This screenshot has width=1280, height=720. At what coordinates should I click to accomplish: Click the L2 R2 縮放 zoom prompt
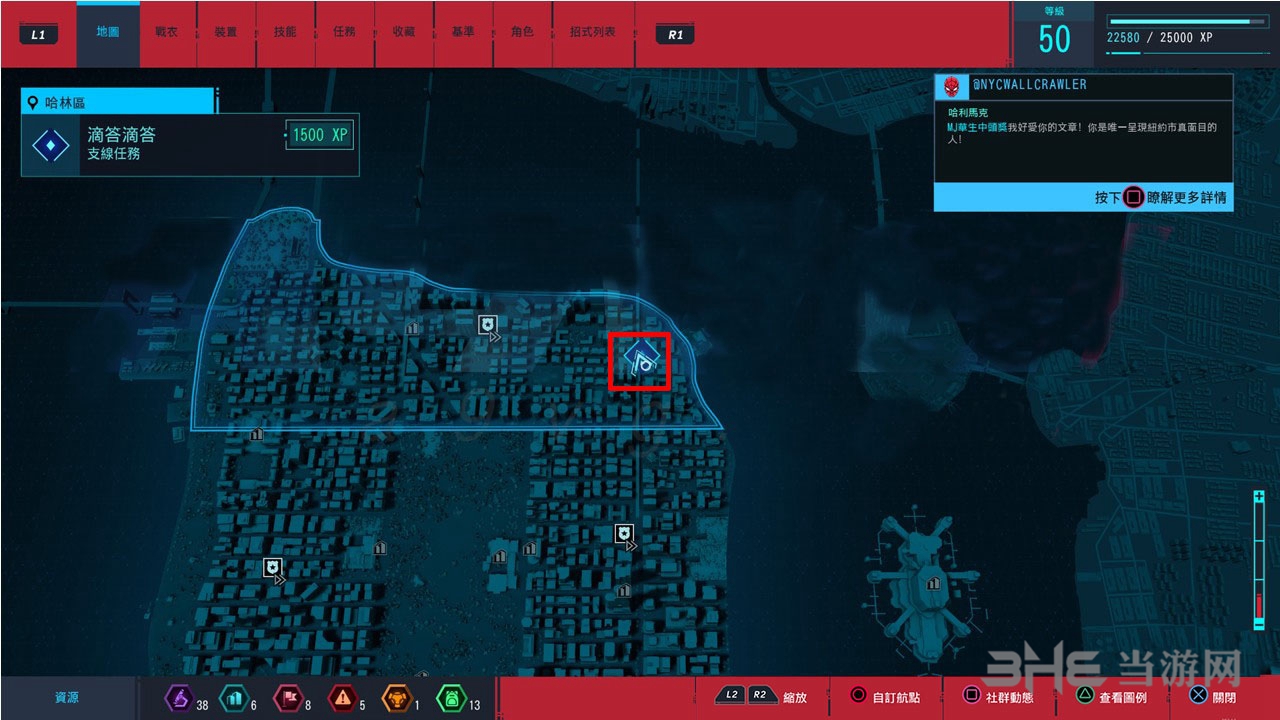[x=763, y=697]
